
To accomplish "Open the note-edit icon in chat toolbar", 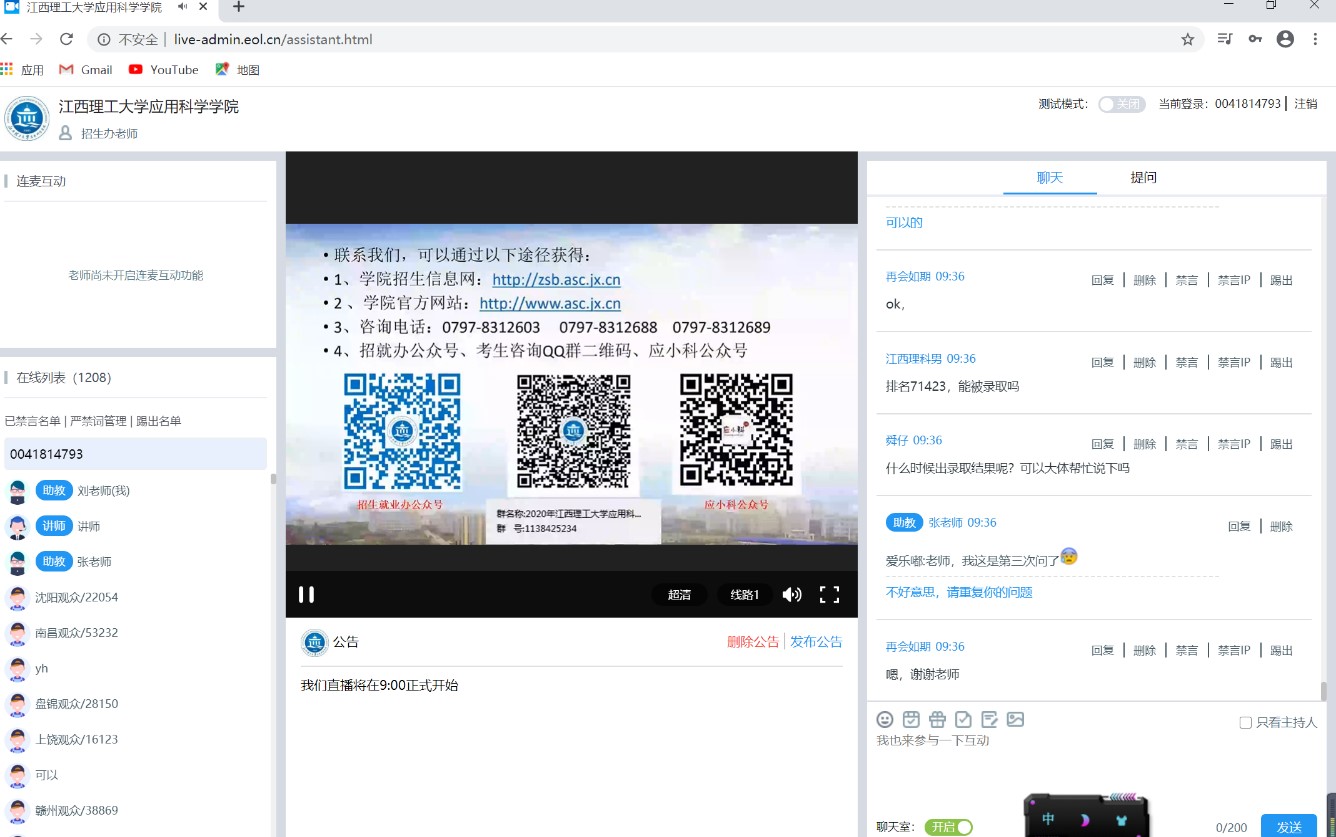I will coord(990,719).
